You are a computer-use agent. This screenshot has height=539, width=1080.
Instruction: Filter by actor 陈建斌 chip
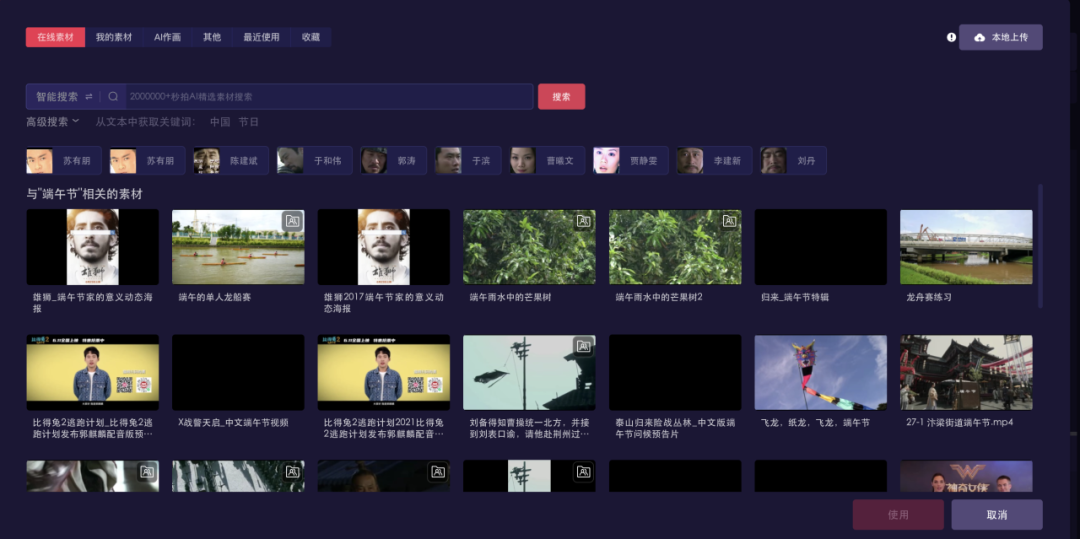230,160
